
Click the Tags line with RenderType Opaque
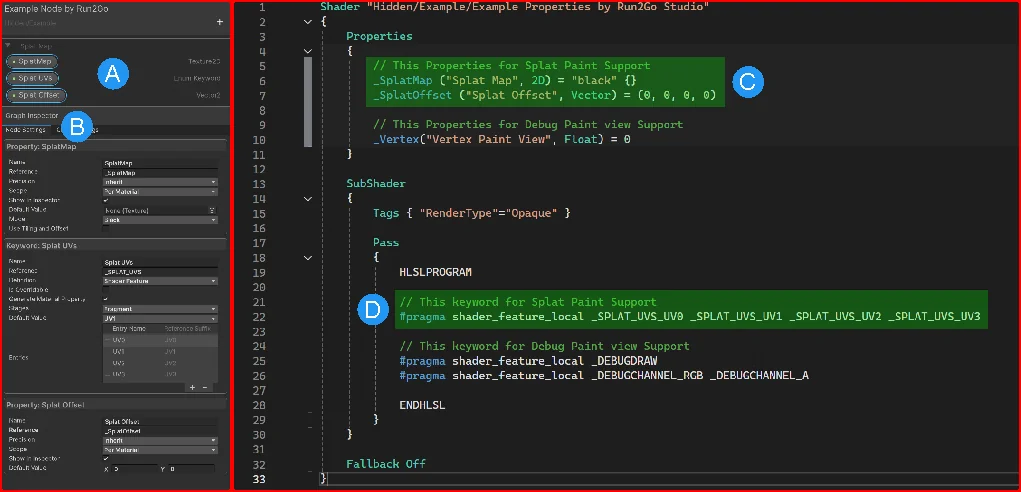(471, 213)
